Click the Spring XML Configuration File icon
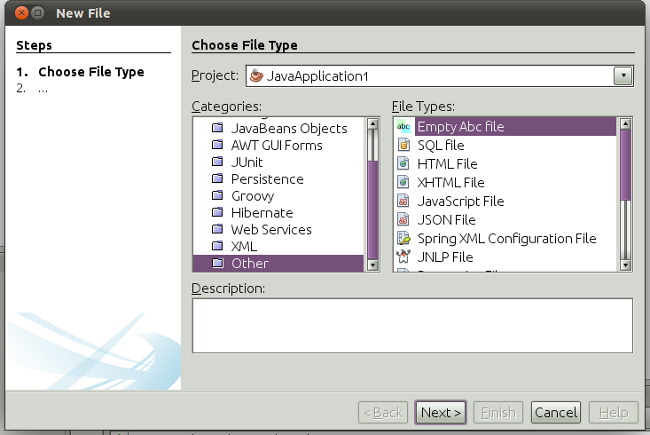The image size is (650, 435). pyautogui.click(x=404, y=239)
